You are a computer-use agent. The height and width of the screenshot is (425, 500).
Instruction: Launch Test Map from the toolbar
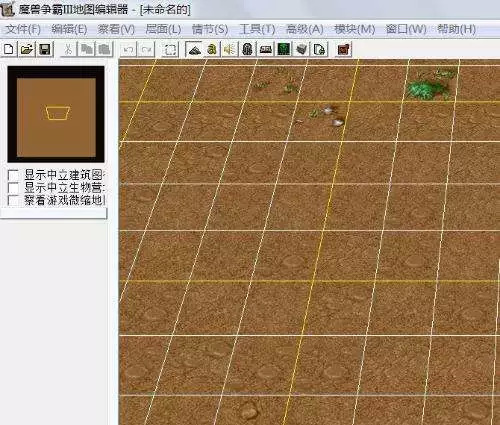pos(344,50)
